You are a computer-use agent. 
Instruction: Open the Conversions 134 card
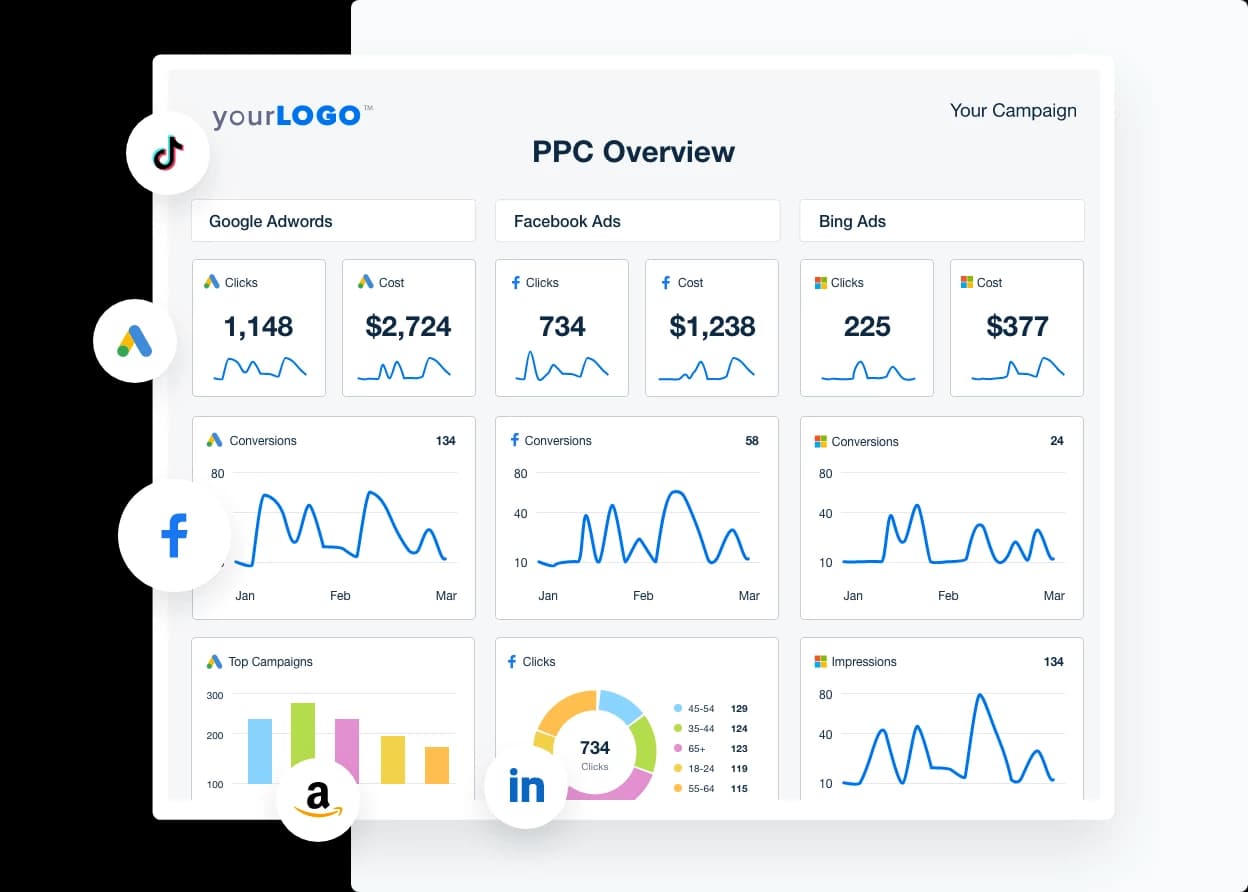pos(332,517)
